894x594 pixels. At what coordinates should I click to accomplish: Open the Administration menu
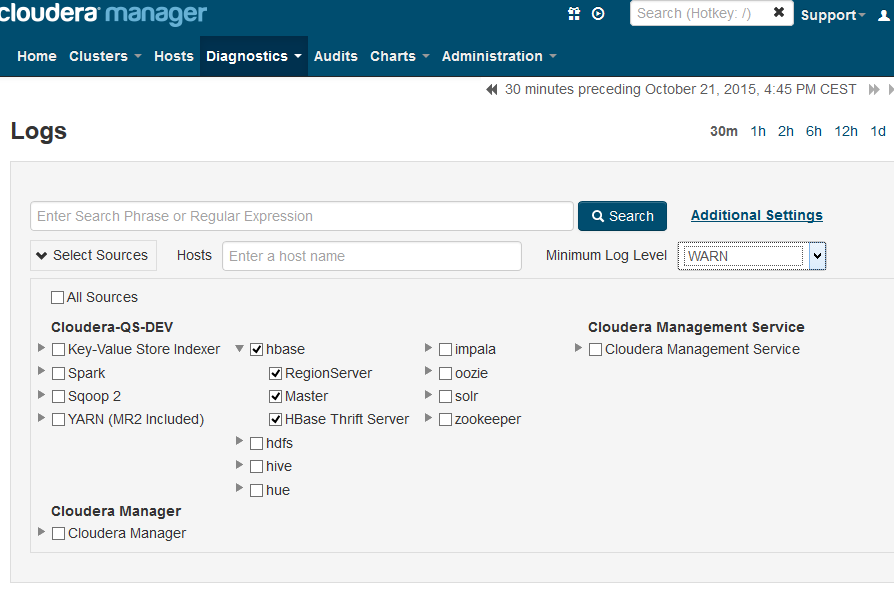pos(499,57)
